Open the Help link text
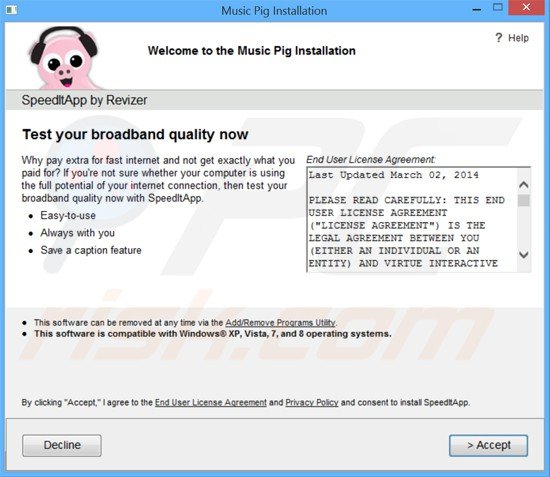This screenshot has width=550, height=477. click(518, 38)
